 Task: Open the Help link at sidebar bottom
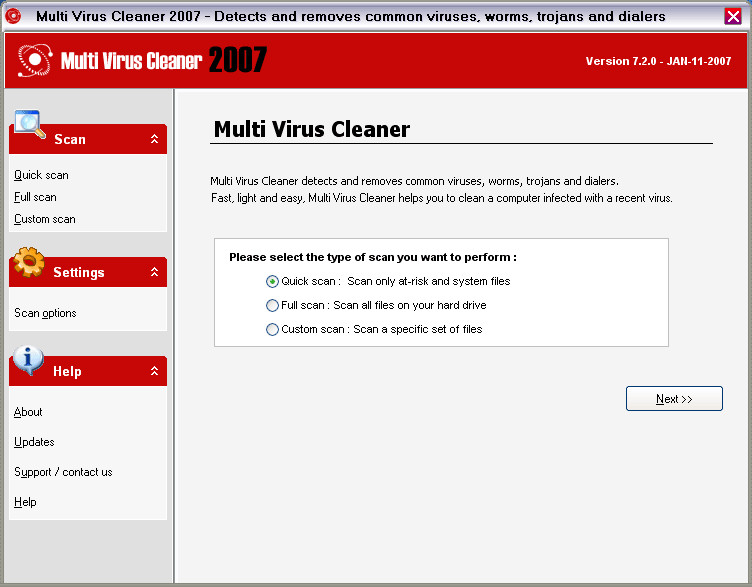click(x=25, y=502)
